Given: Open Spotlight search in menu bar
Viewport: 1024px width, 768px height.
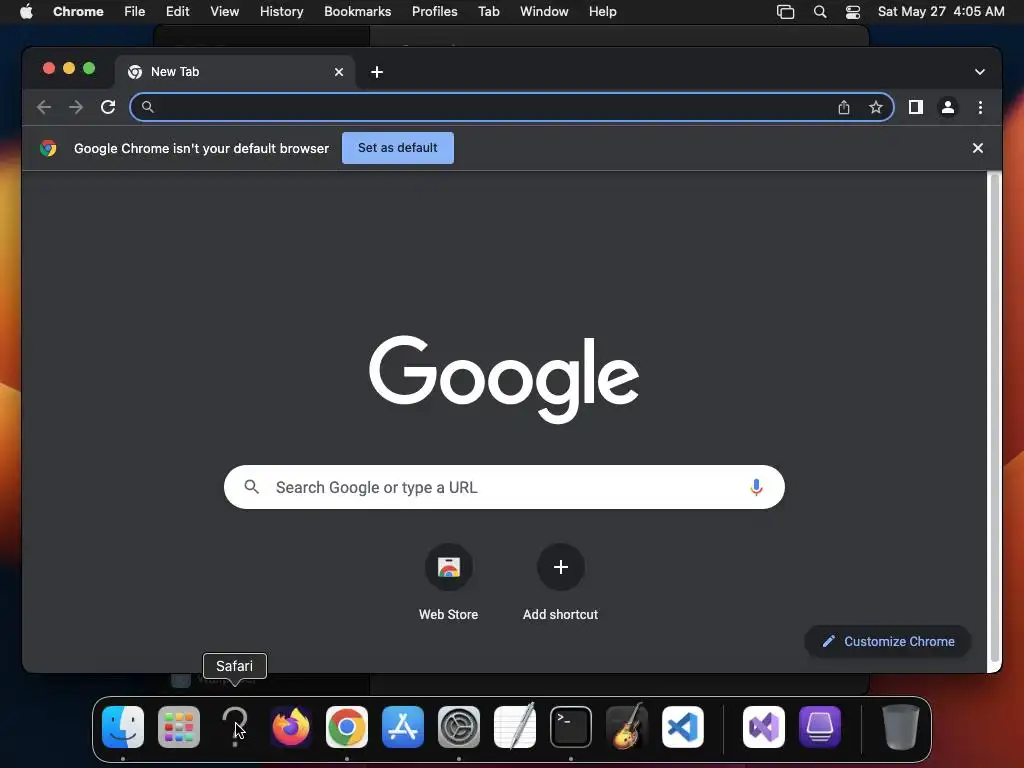Looking at the screenshot, I should (x=820, y=12).
